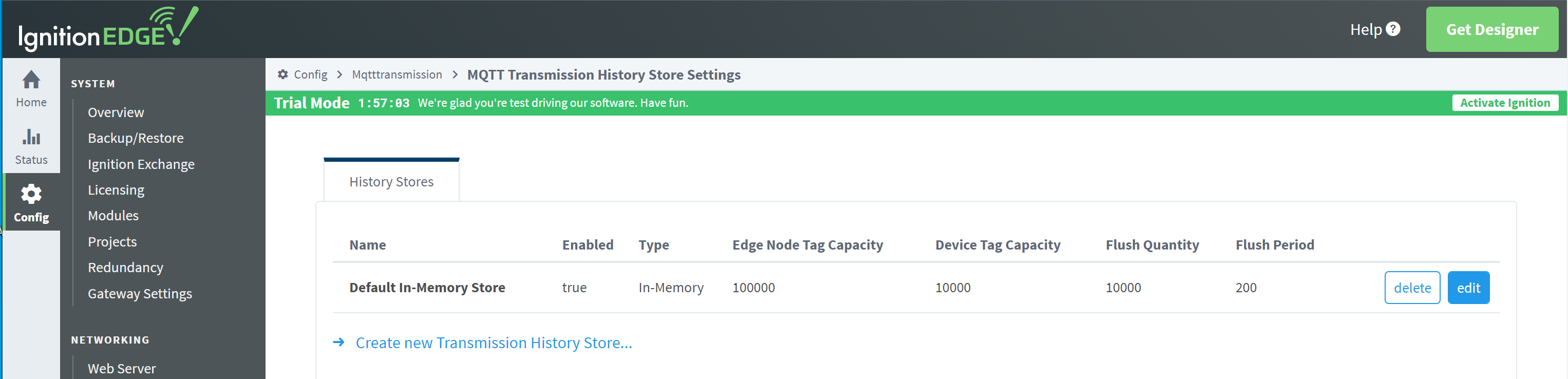
Task: Click the SYSTEM section heading
Action: pyautogui.click(x=92, y=84)
